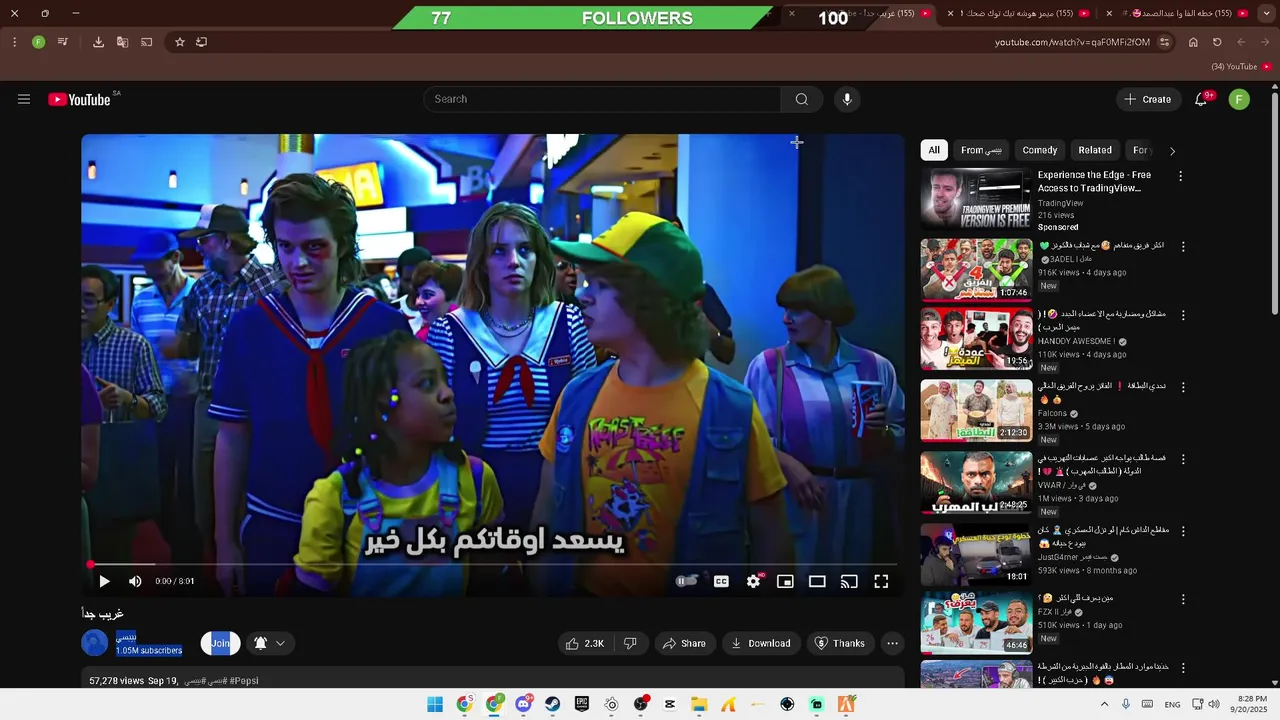Select the All filter chip

[x=934, y=150]
